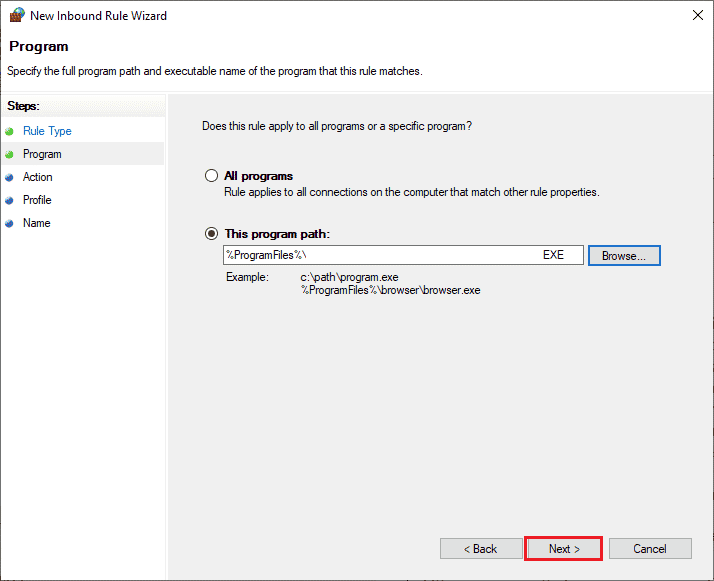
Task: Go to the Rule Type step text
Action: tap(47, 131)
